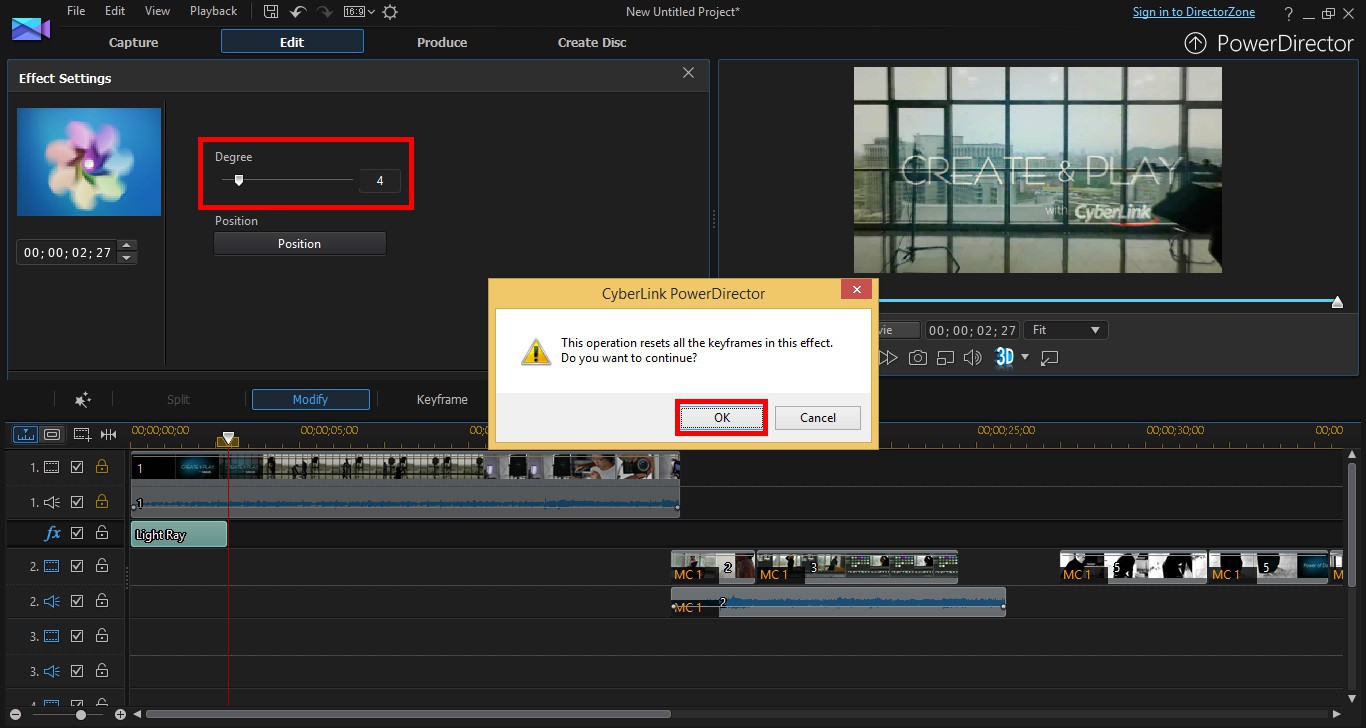Viewport: 1366px width, 728px height.
Task: Click the horizontal timeline scrollbar
Action: [x=408, y=715]
